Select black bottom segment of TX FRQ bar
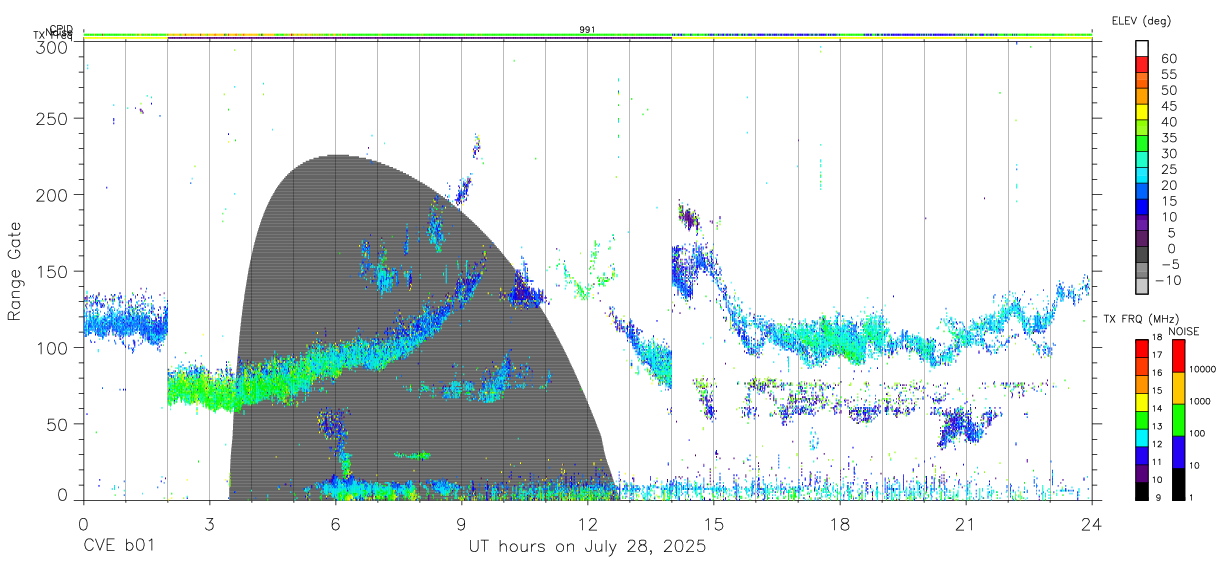1228x567 pixels. pyautogui.click(x=1143, y=491)
